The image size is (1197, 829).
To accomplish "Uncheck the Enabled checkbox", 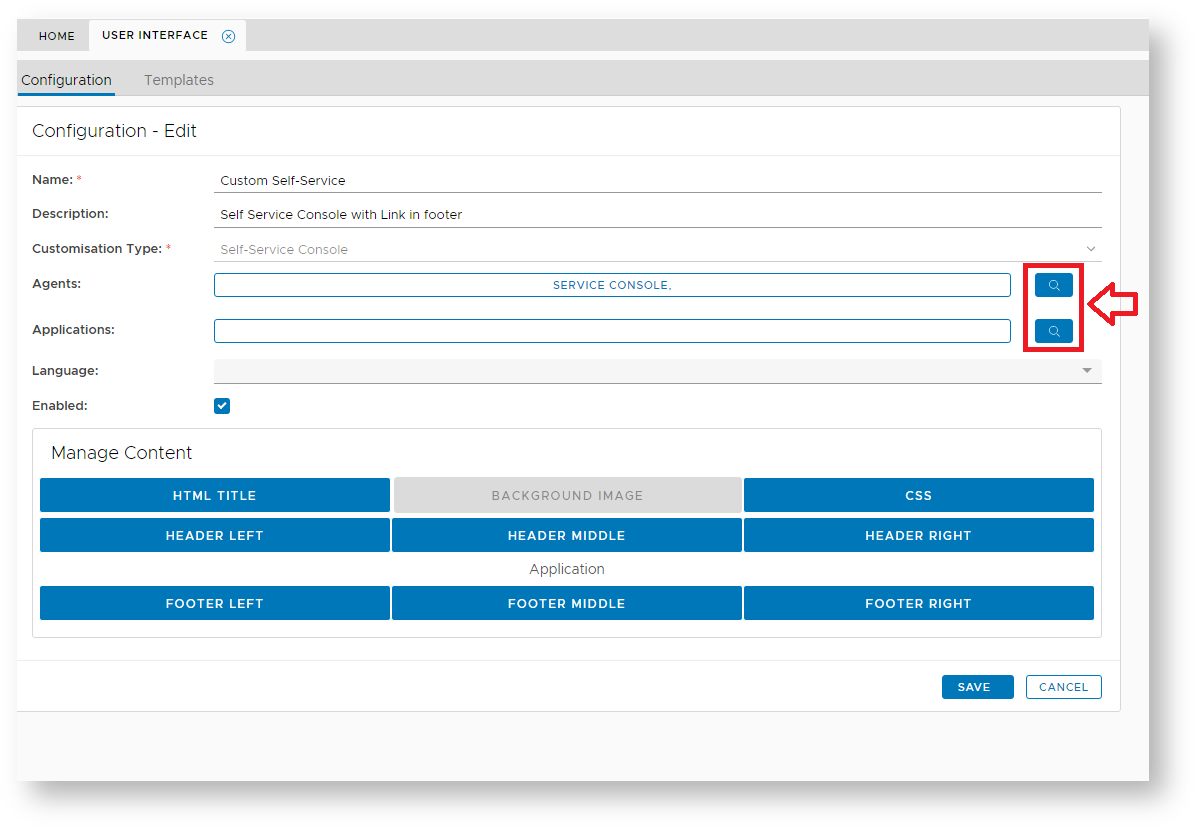I will tap(222, 406).
